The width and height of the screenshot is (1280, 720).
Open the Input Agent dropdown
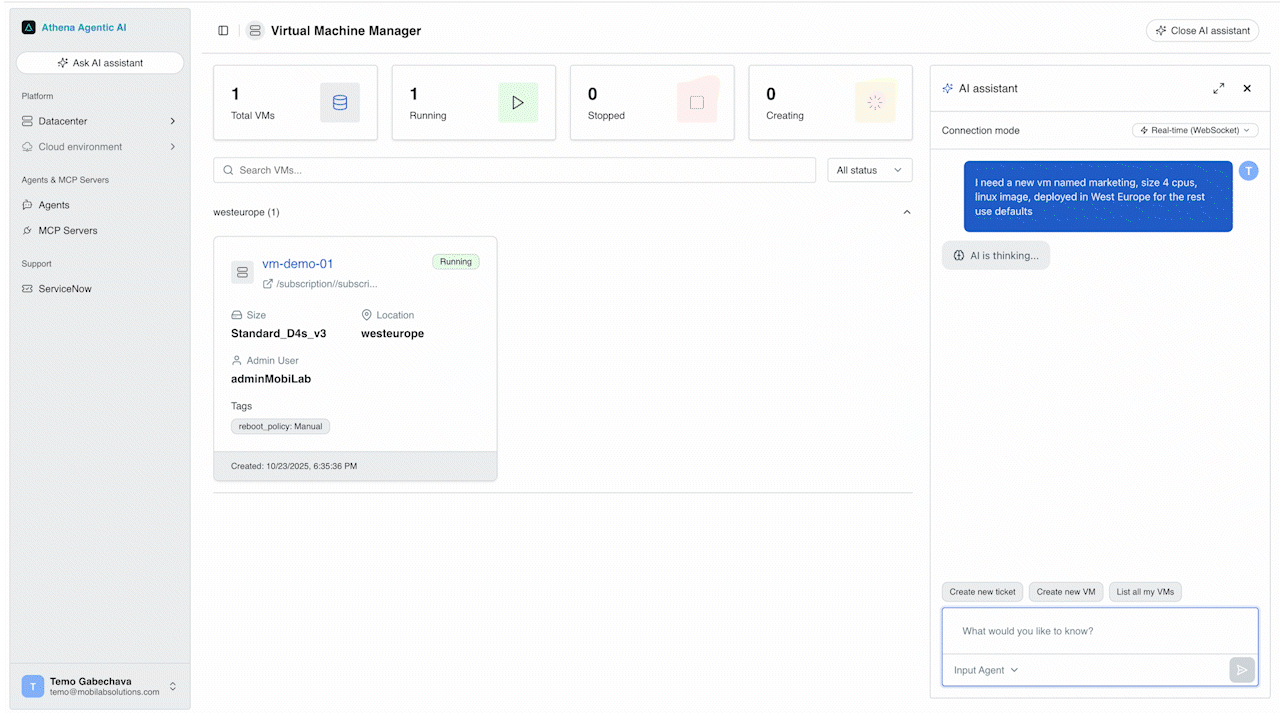[x=986, y=670]
